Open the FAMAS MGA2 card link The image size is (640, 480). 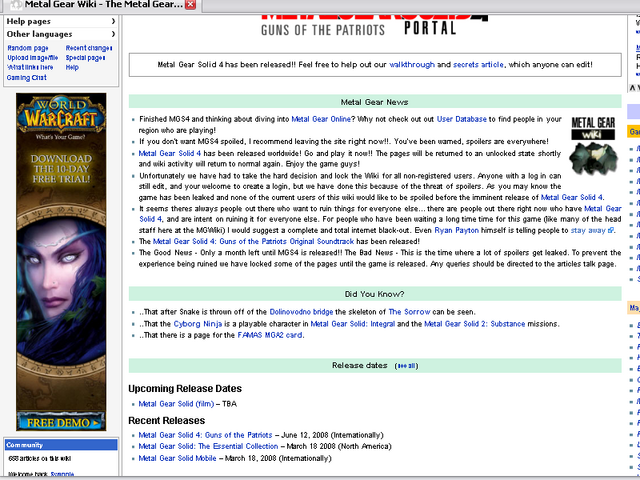tap(270, 335)
